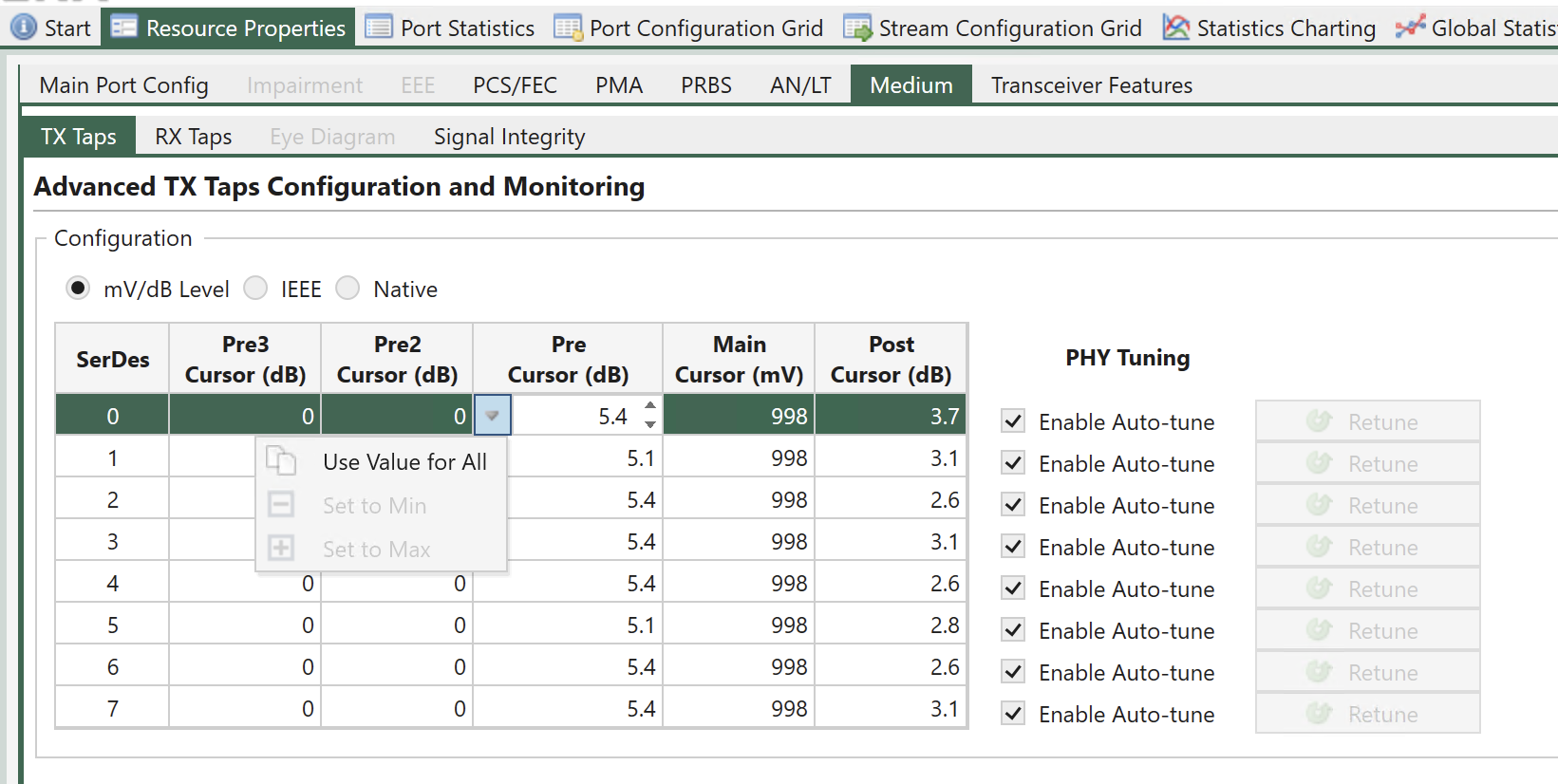Toggle Enable Auto-tune for SerDes 2
This screenshot has width=1558, height=784.
[1014, 504]
